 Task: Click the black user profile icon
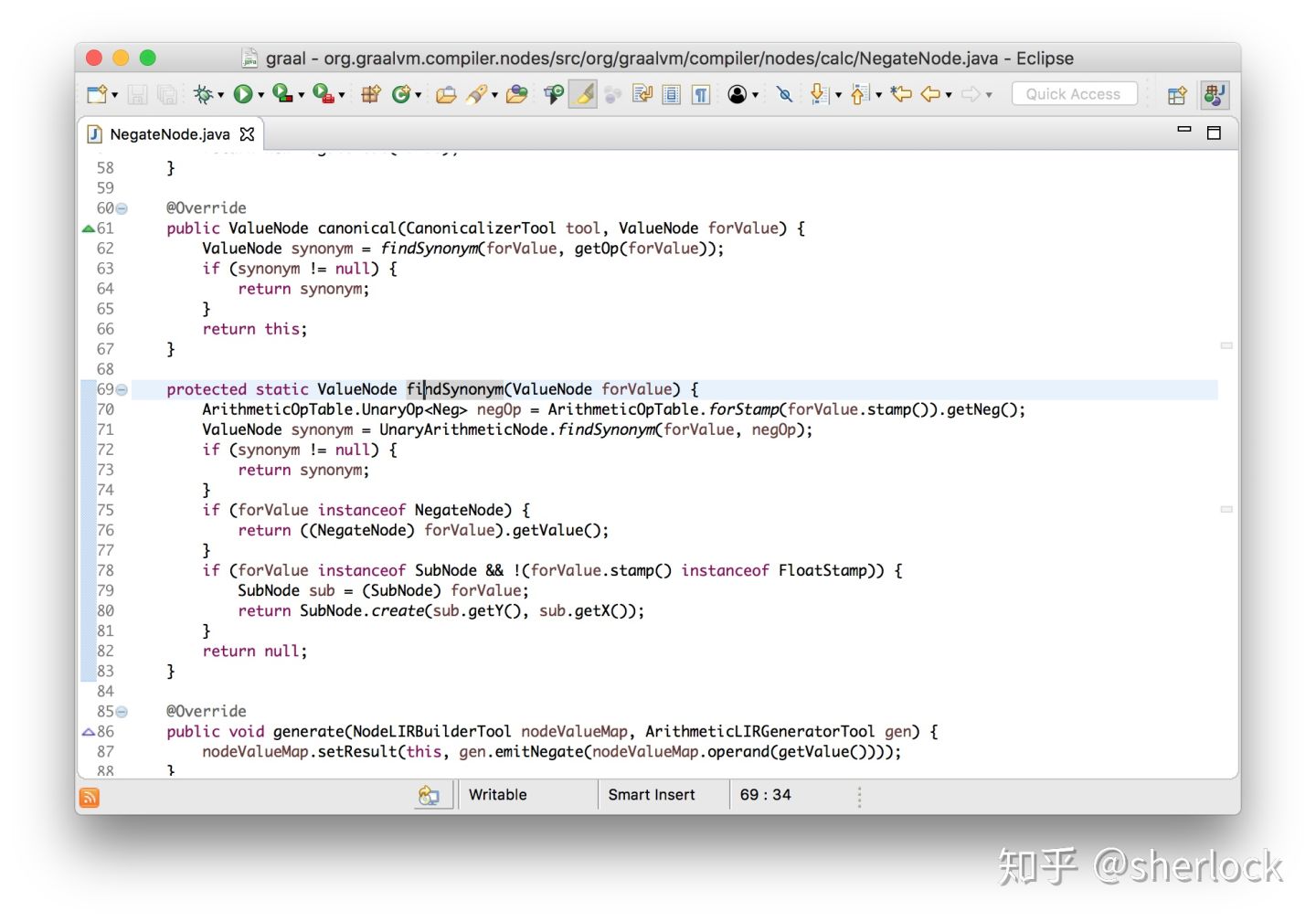pyautogui.click(x=738, y=94)
